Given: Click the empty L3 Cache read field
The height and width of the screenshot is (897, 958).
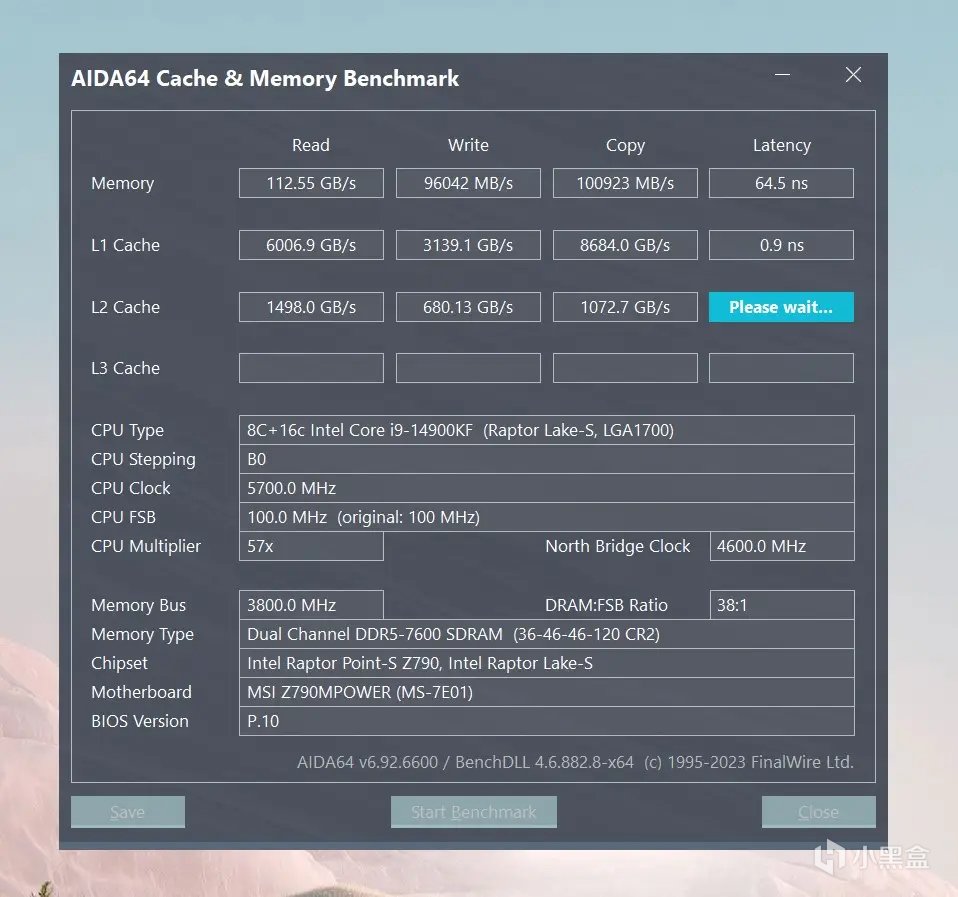Looking at the screenshot, I should 311,368.
